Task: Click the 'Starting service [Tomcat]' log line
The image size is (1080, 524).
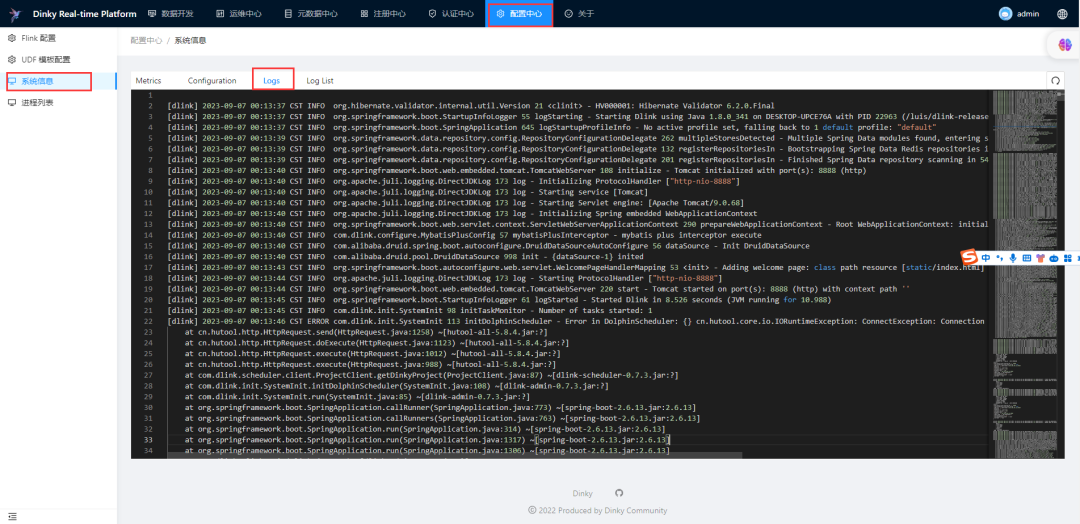Action: (x=408, y=192)
